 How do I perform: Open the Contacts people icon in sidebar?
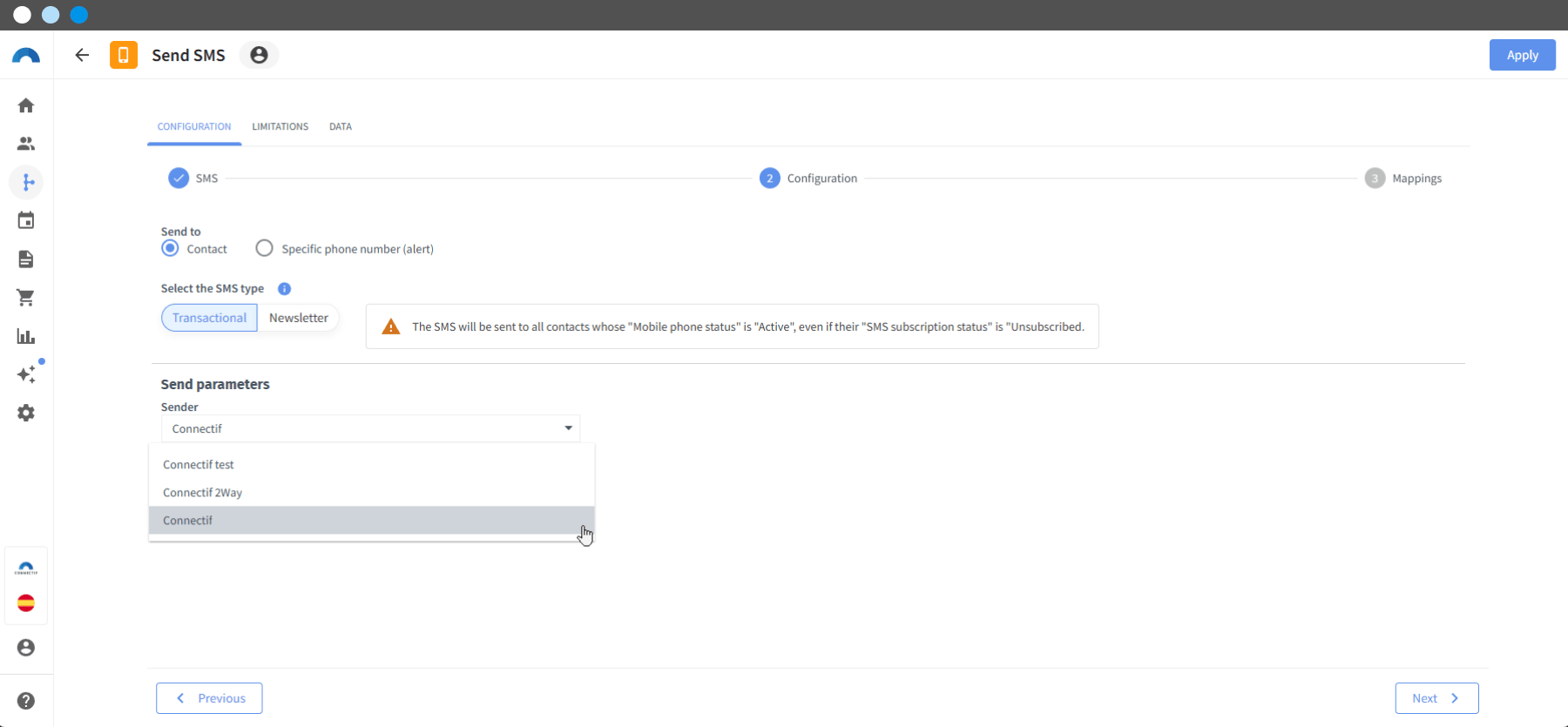coord(26,144)
